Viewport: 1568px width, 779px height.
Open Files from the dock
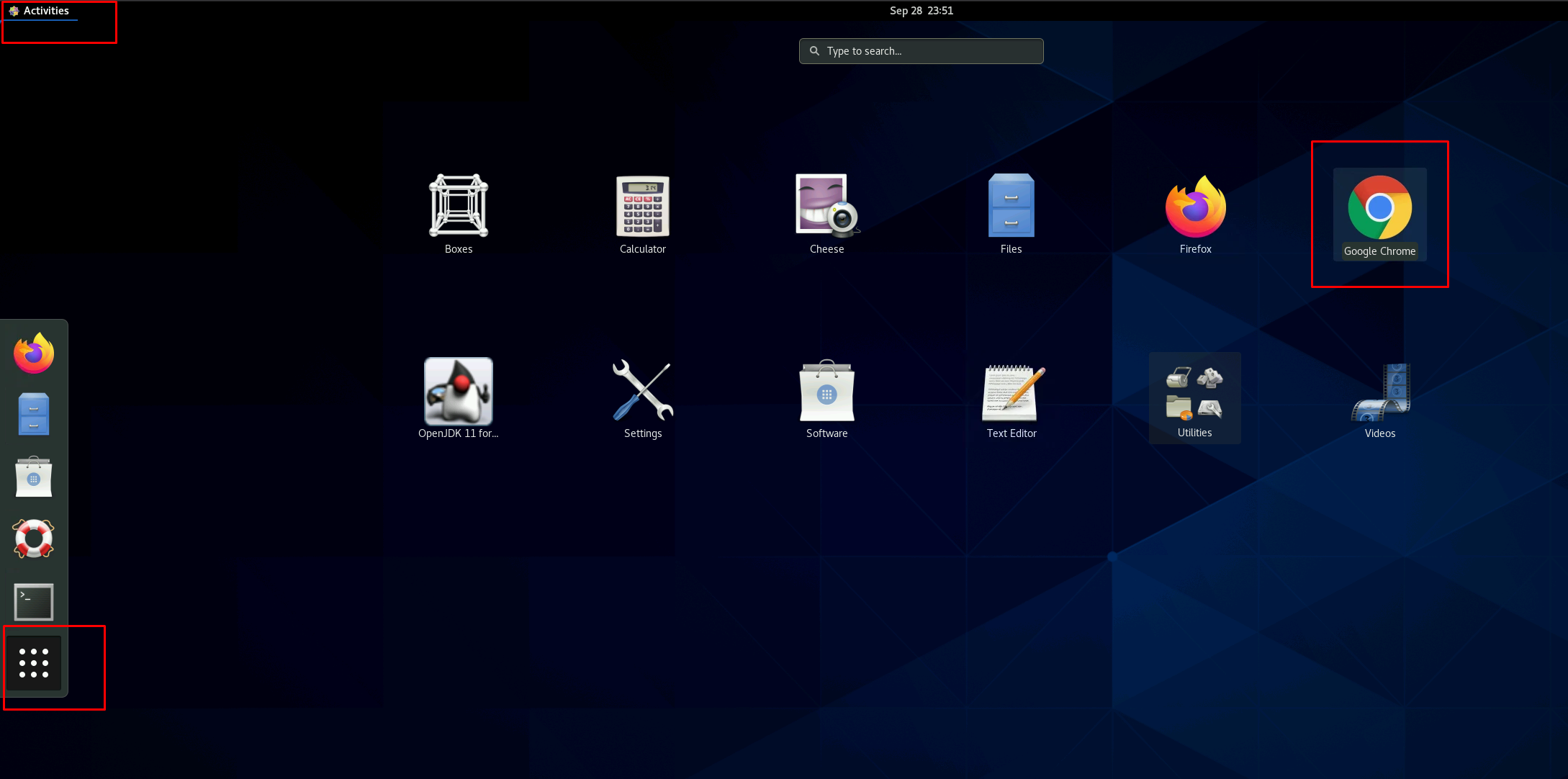(x=34, y=415)
